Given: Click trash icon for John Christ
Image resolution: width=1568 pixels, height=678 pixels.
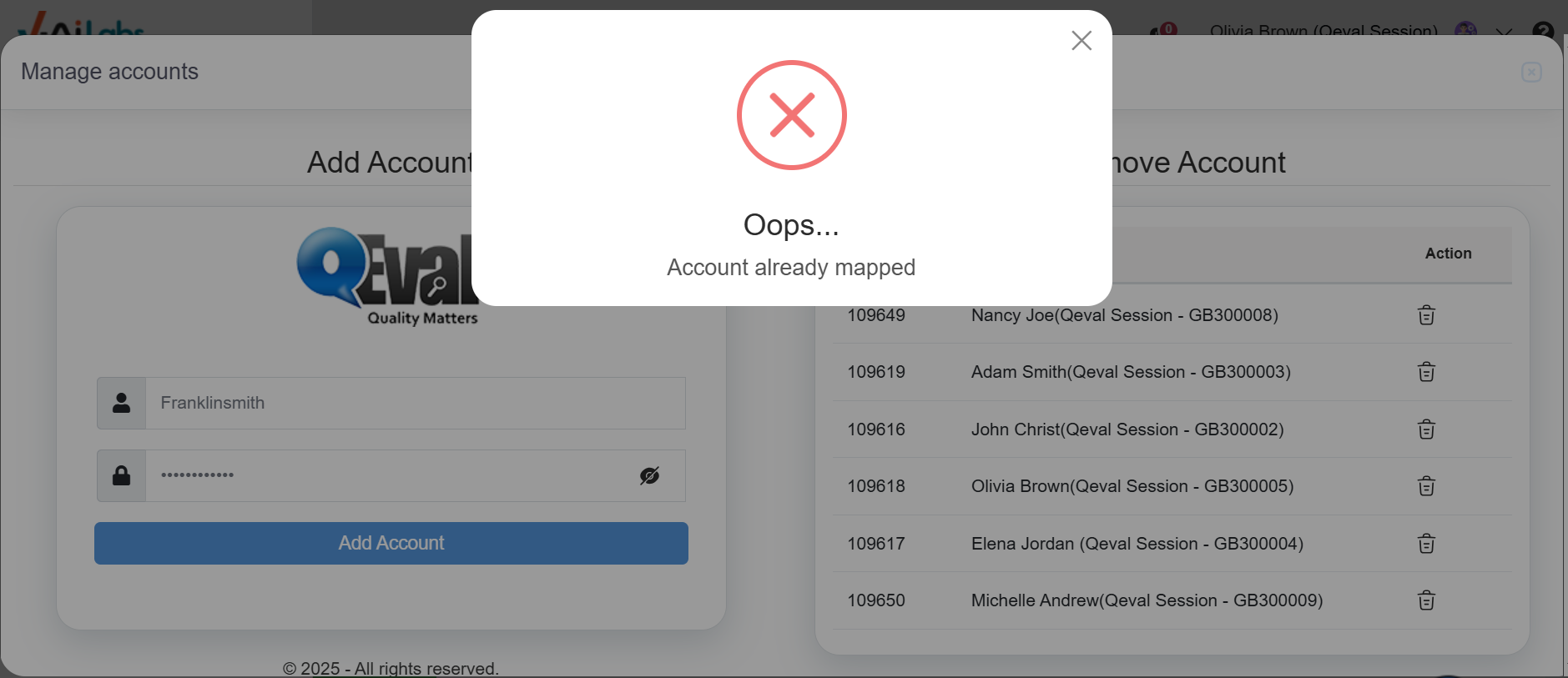Looking at the screenshot, I should click(x=1426, y=429).
